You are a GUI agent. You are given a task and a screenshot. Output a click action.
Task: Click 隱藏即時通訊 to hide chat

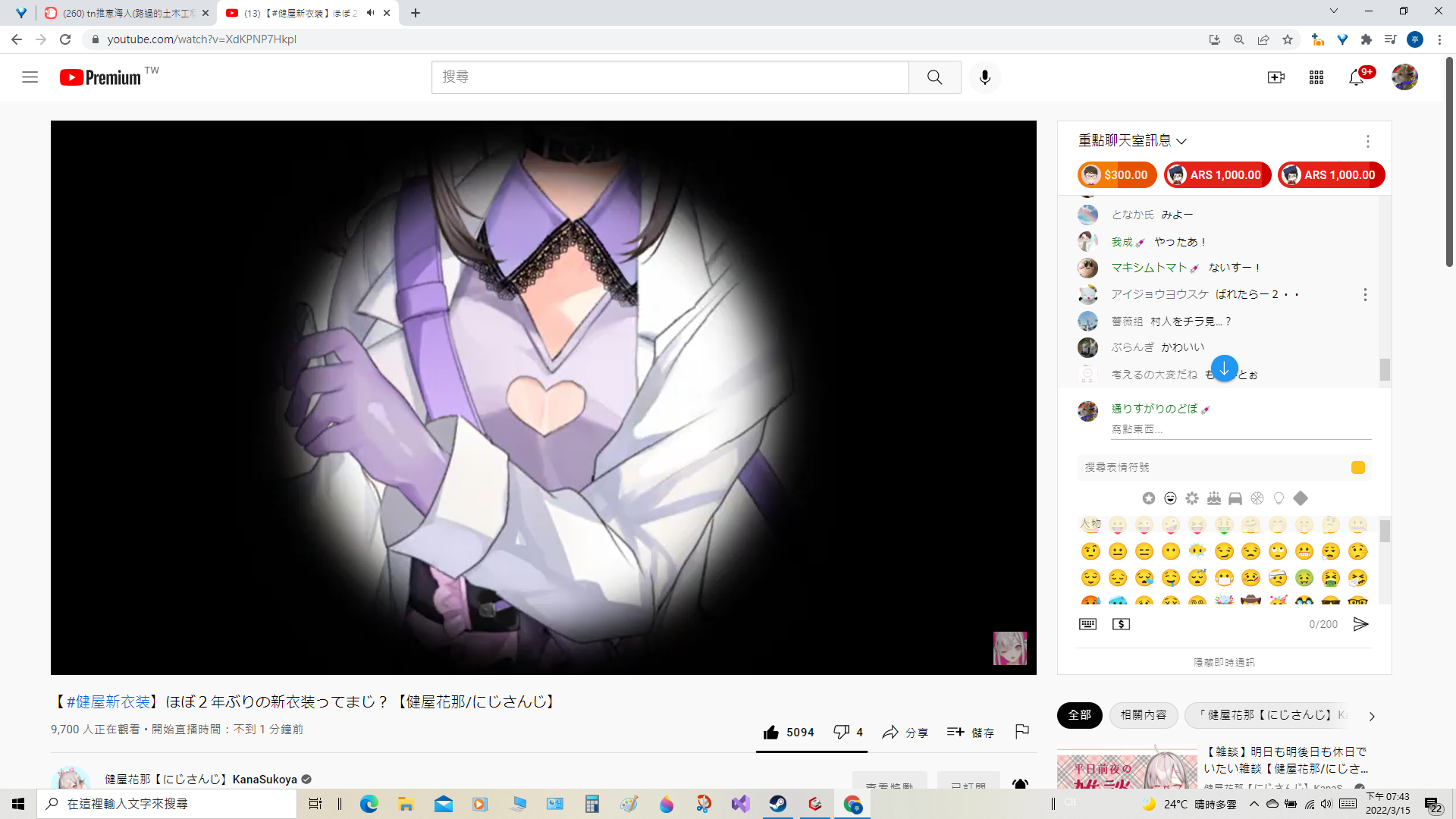tap(1224, 663)
